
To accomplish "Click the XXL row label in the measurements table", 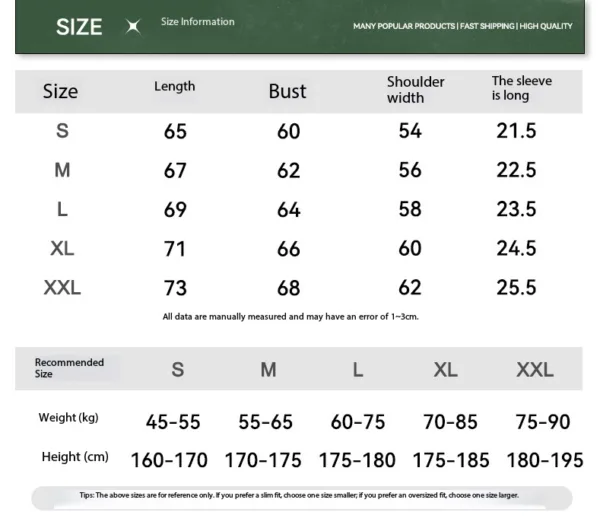I will click(62, 288).
